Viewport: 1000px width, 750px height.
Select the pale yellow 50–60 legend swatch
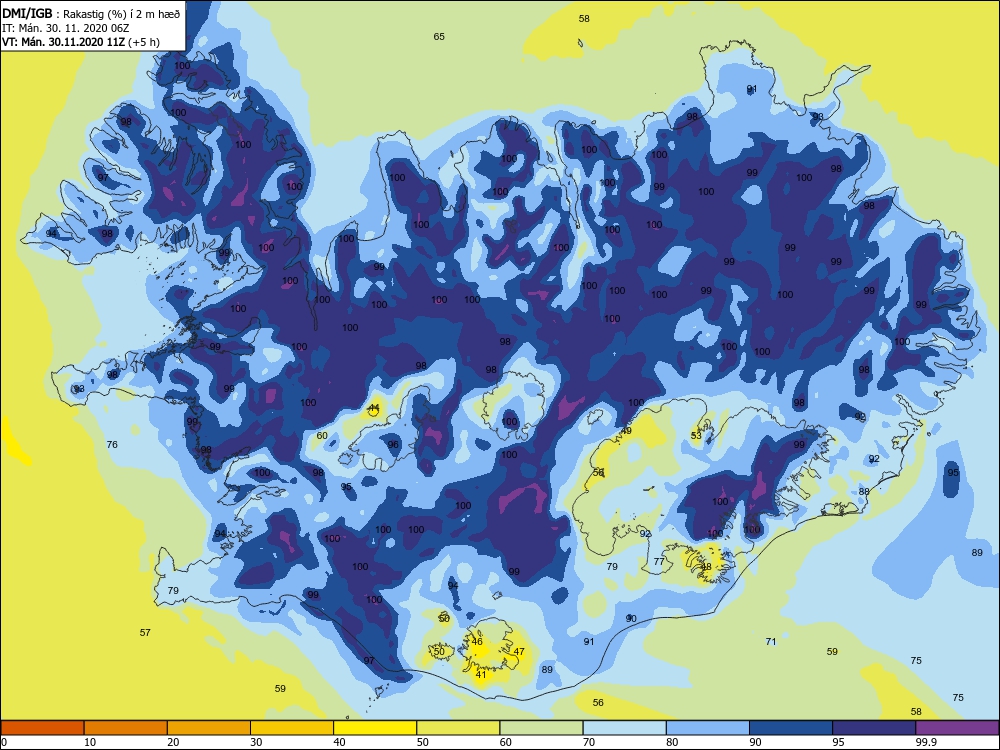458,728
